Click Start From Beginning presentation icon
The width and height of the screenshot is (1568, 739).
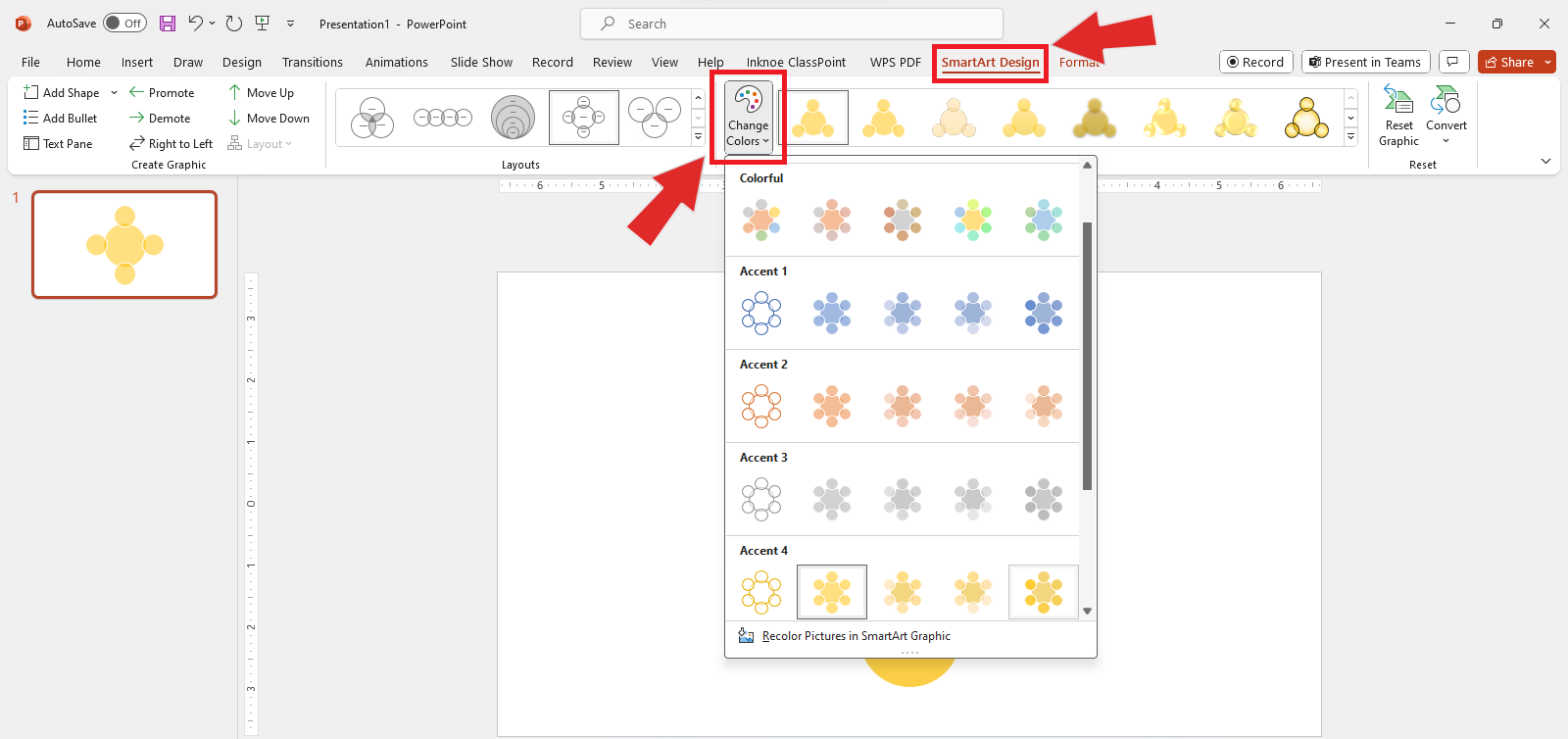tap(262, 24)
